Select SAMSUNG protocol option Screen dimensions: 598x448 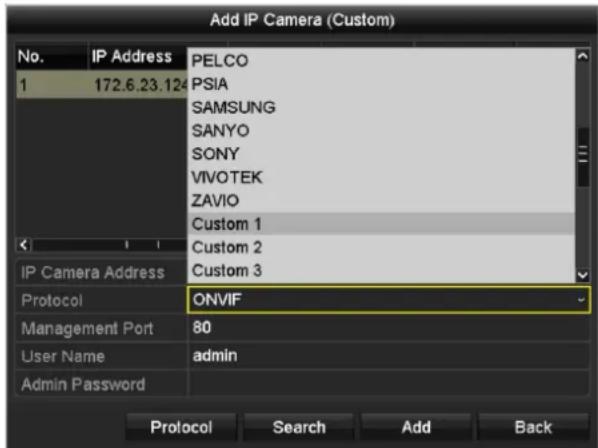point(381,107)
